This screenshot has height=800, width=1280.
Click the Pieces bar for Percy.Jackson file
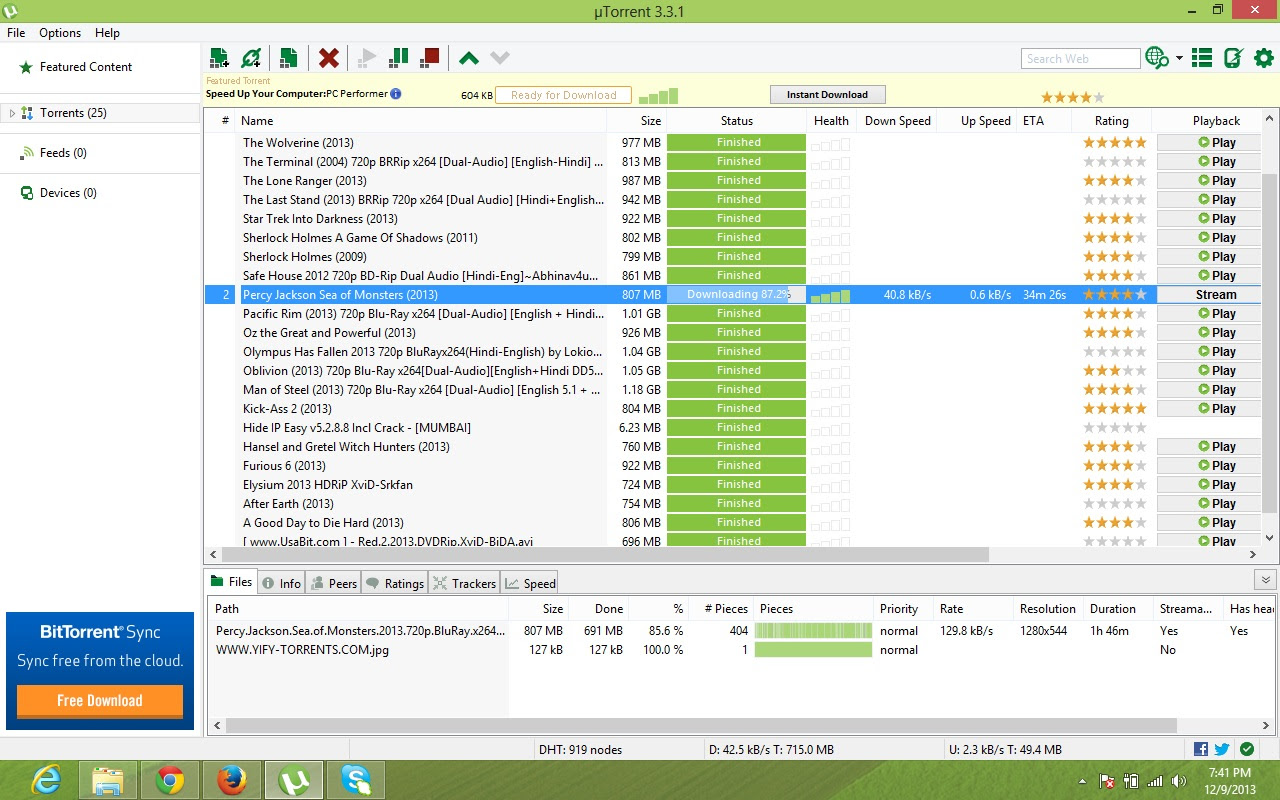pyautogui.click(x=813, y=631)
